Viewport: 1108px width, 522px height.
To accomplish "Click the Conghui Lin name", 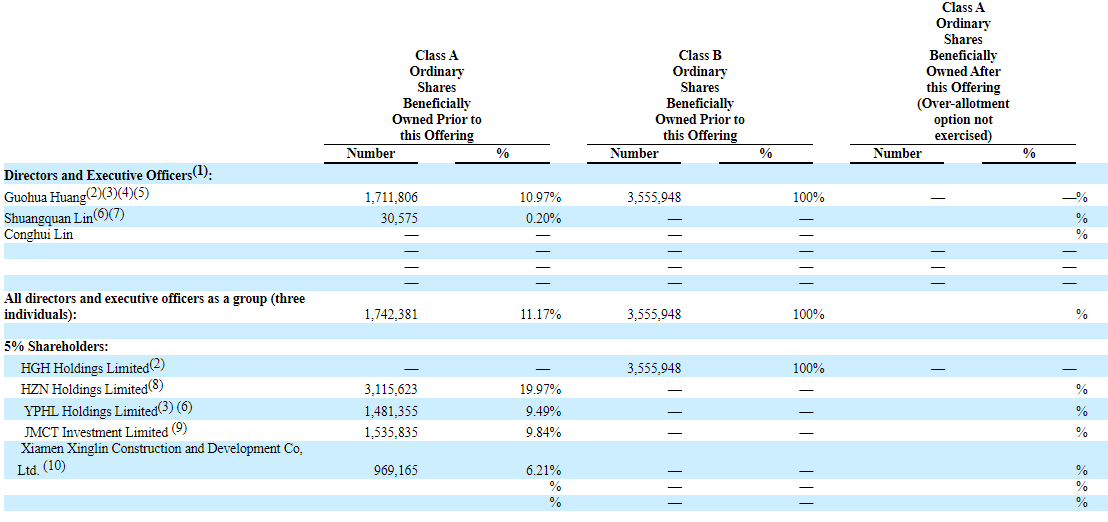I will [39, 235].
